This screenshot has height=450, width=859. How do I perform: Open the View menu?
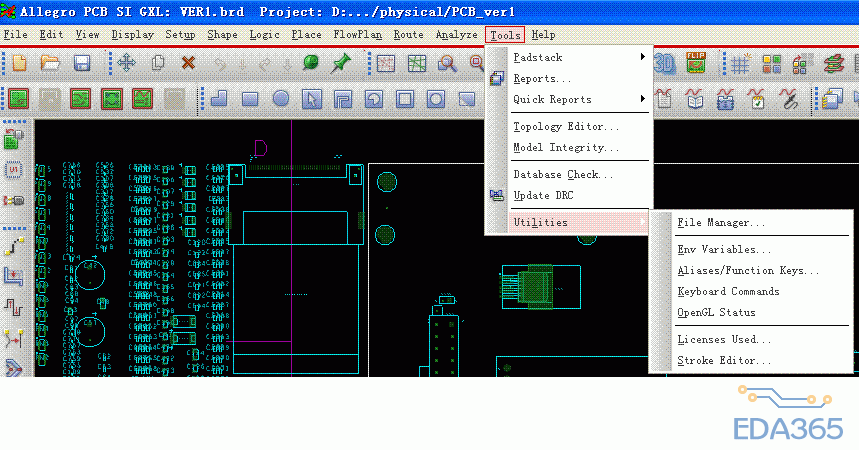[88, 35]
